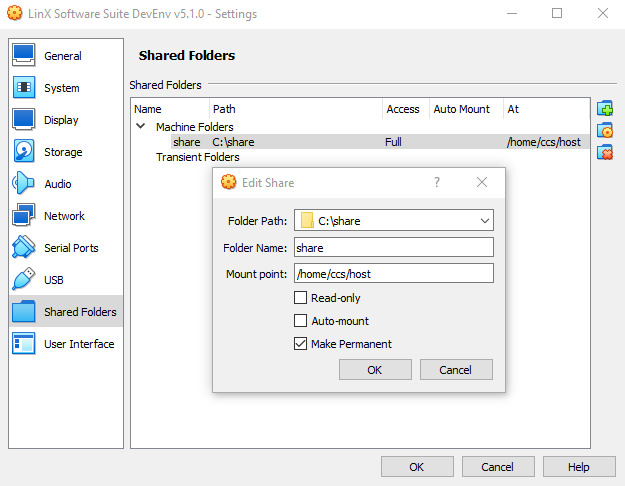Screen dimensions: 625x486
Task: Open the General settings page
Action: pyautogui.click(x=66, y=55)
